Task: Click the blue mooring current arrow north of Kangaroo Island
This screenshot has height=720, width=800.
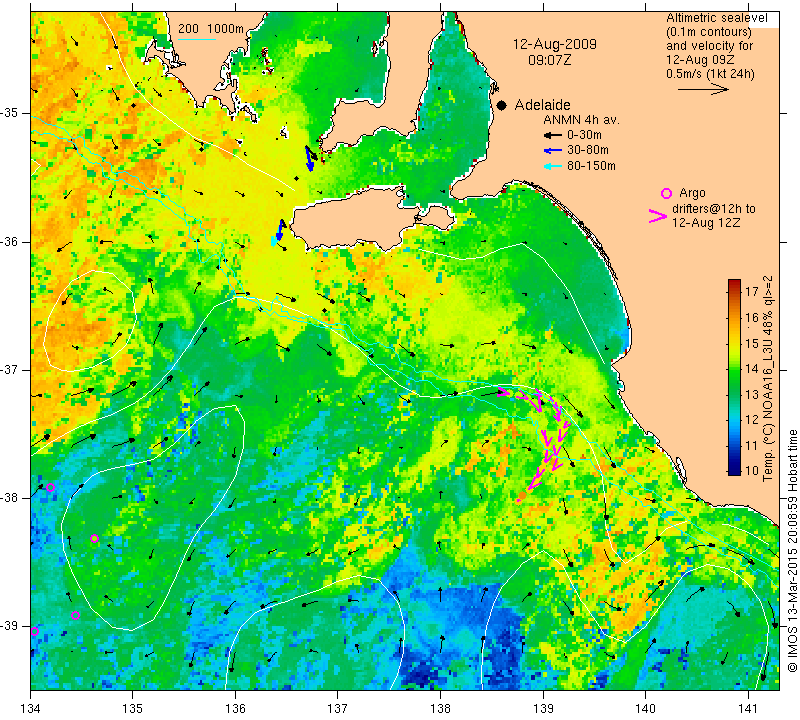Action: click(310, 158)
